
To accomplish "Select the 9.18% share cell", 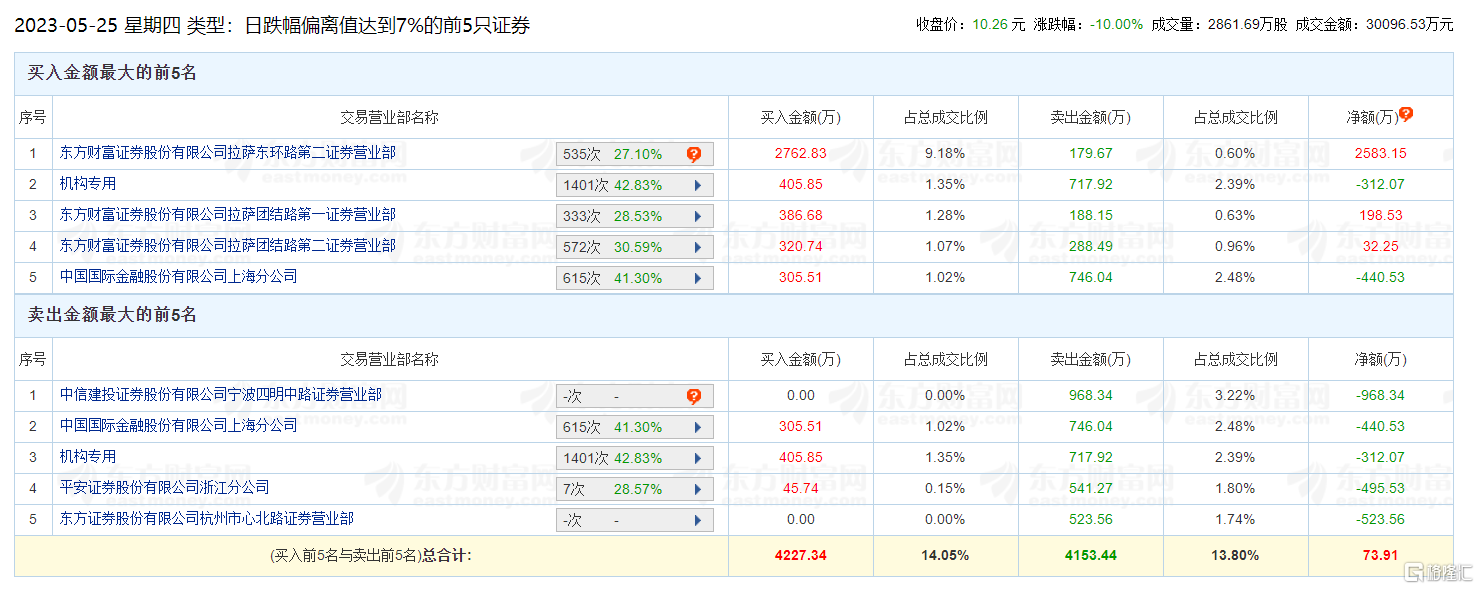I will click(x=945, y=154).
